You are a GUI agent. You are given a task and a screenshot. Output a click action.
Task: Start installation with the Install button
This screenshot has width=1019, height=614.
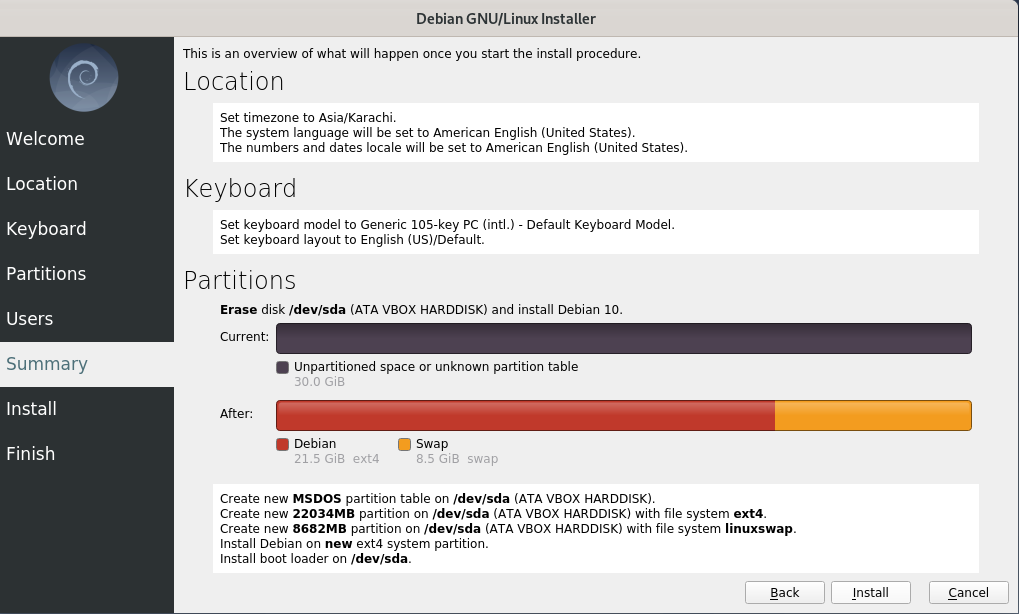(870, 593)
